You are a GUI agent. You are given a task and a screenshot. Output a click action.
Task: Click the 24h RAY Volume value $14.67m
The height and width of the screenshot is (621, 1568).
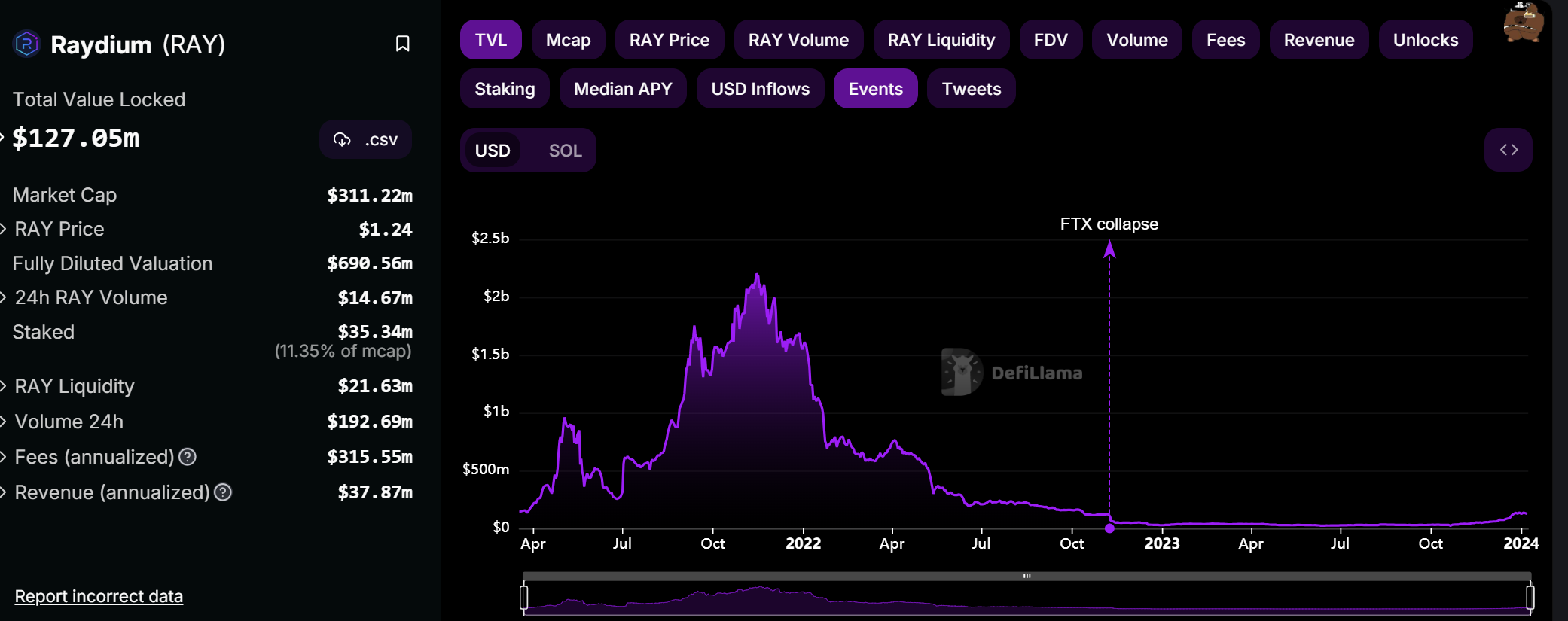click(375, 298)
